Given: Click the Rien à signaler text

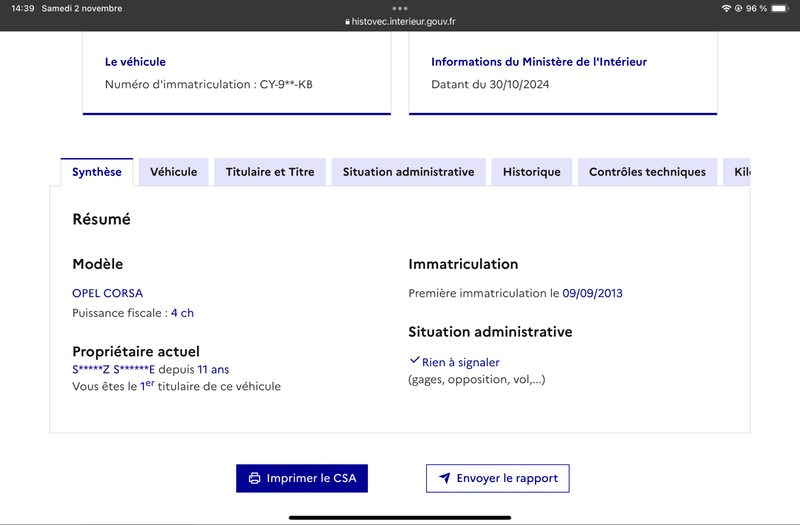Looking at the screenshot, I should (461, 362).
